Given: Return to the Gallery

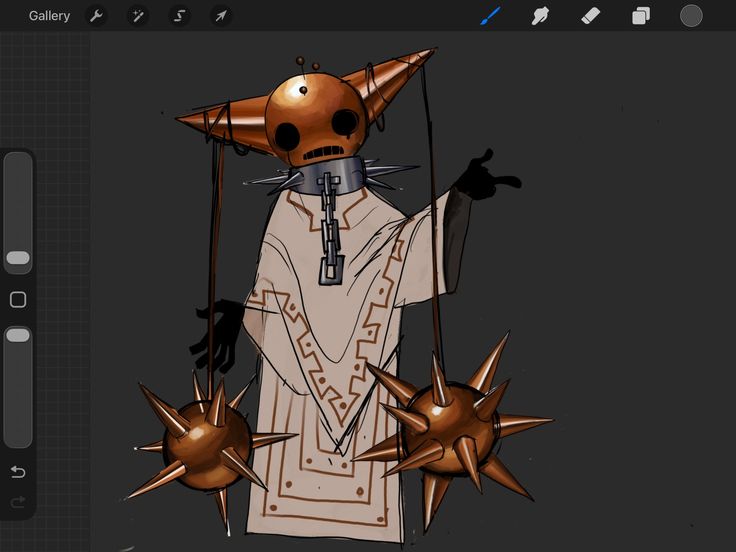Looking at the screenshot, I should coord(49,16).
